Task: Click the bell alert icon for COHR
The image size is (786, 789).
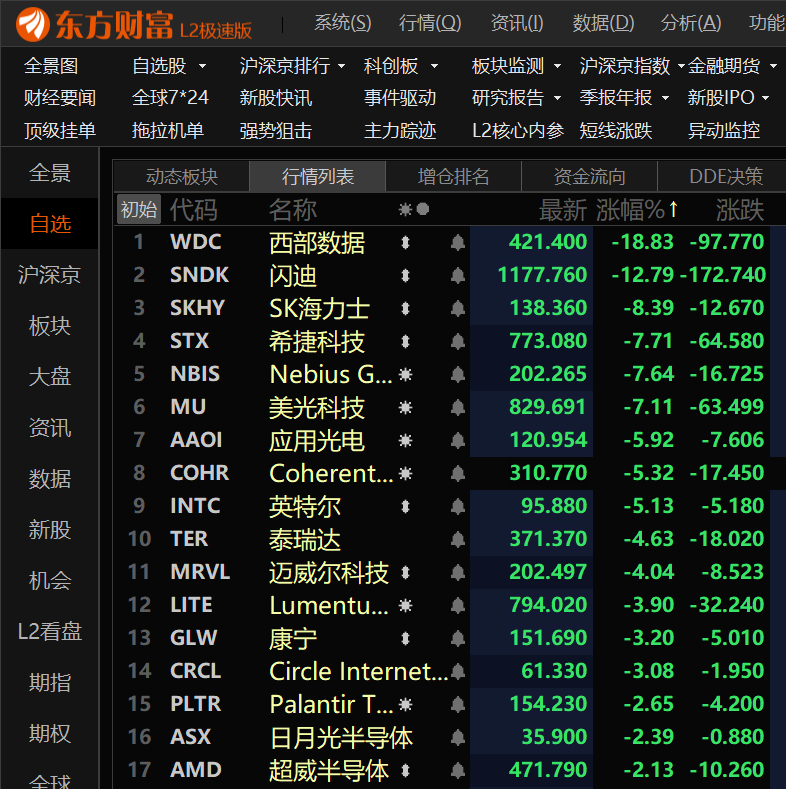Action: click(x=457, y=474)
